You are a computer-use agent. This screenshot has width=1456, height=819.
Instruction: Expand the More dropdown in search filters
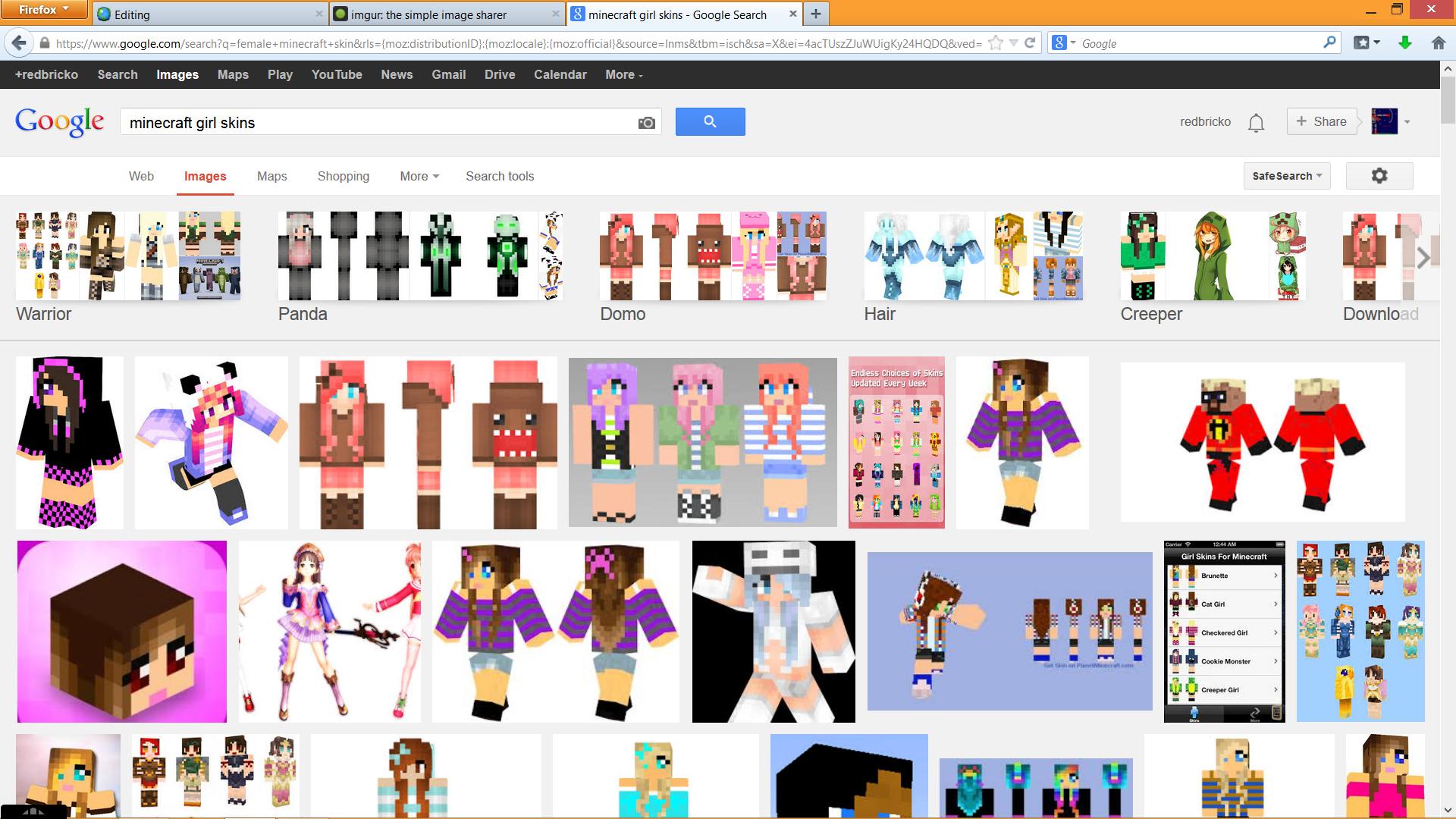tap(419, 176)
